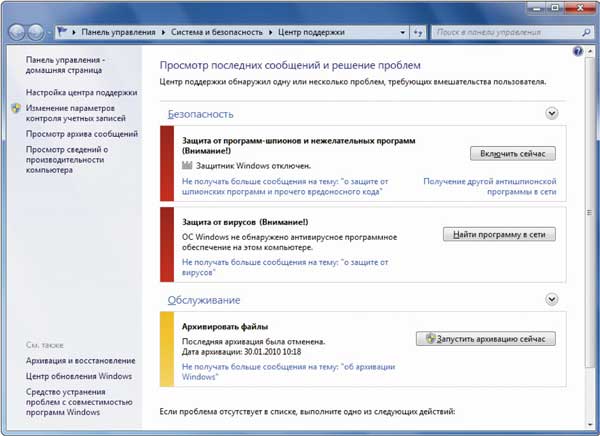Open Панель управления - домашняя страница link
Viewport: 600px width, 436px height.
point(65,65)
